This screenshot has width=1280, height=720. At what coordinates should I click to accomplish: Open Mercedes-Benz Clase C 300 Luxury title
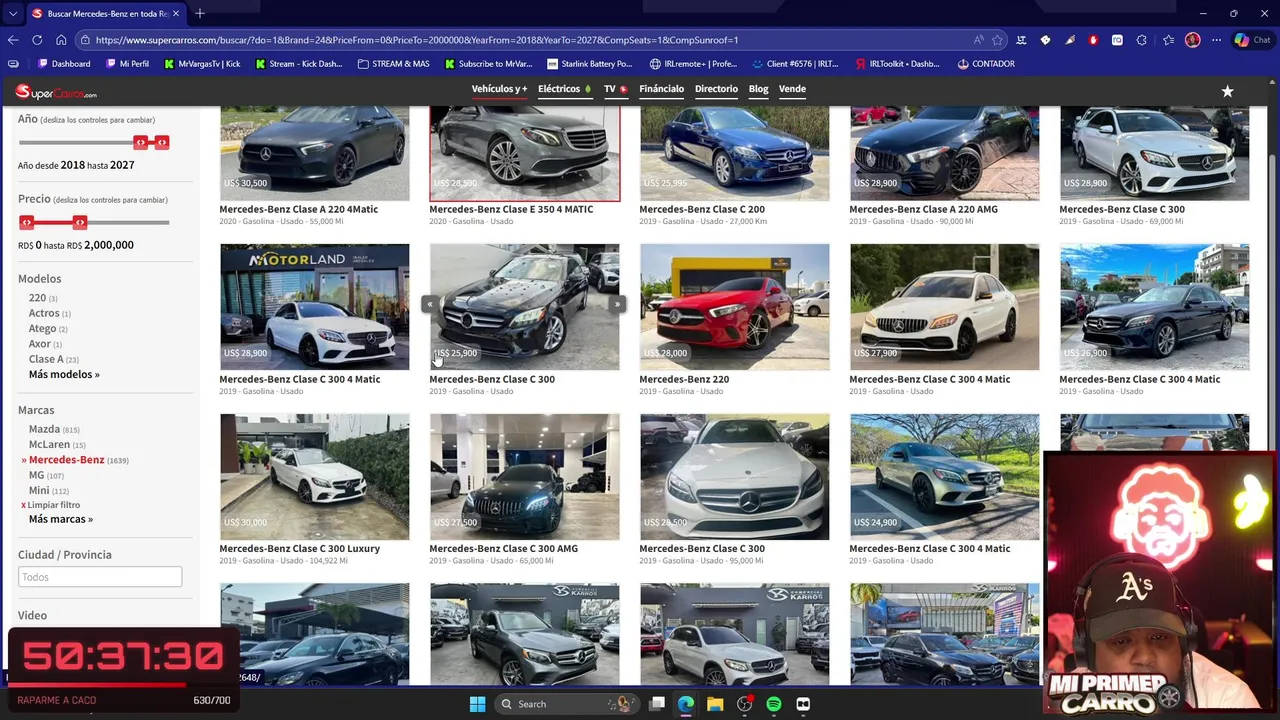(x=300, y=548)
